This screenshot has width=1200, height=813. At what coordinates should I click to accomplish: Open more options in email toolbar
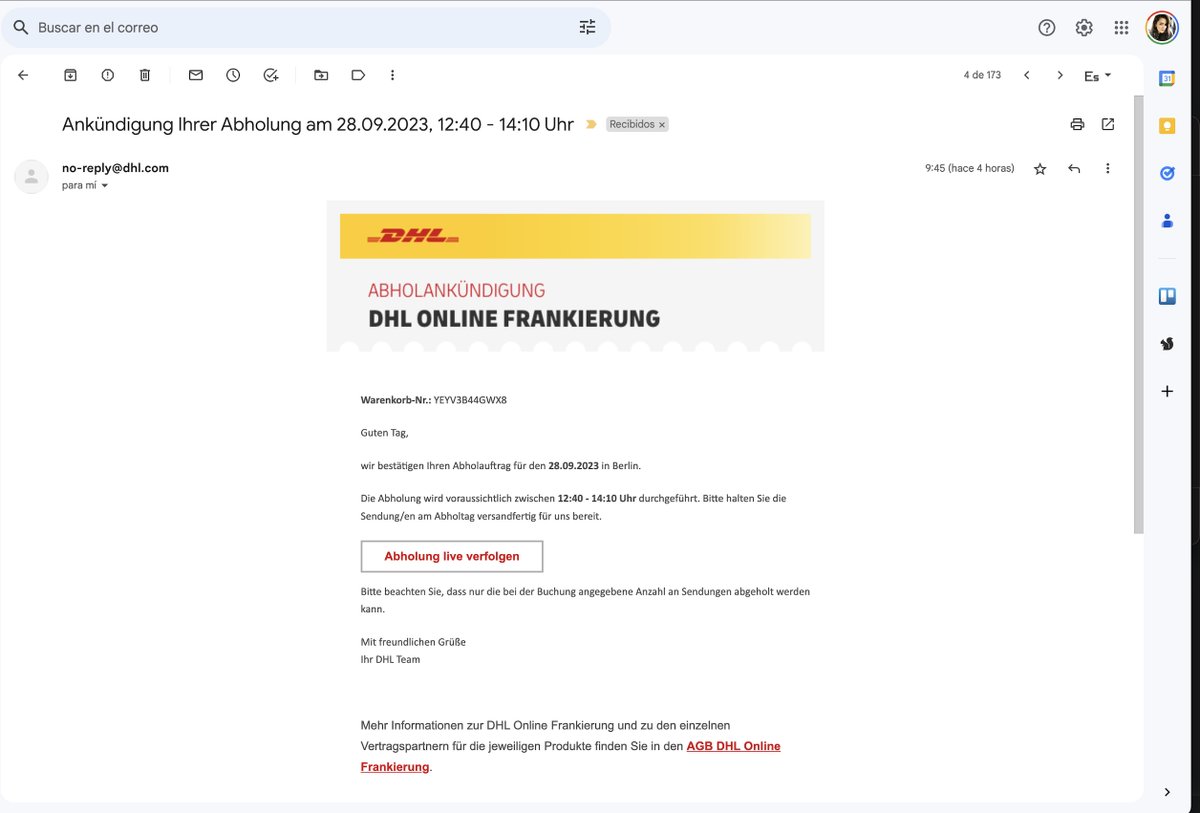tap(392, 75)
